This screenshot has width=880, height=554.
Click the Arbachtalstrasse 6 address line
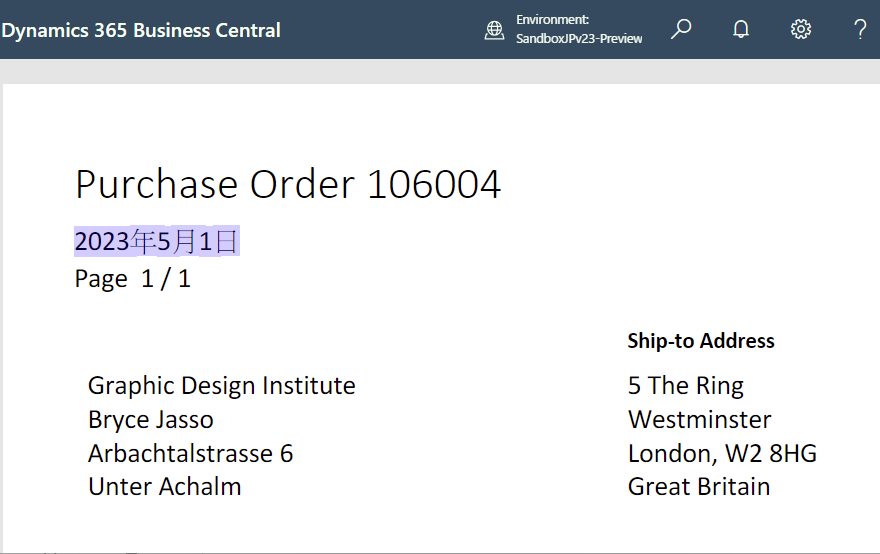tap(190, 454)
